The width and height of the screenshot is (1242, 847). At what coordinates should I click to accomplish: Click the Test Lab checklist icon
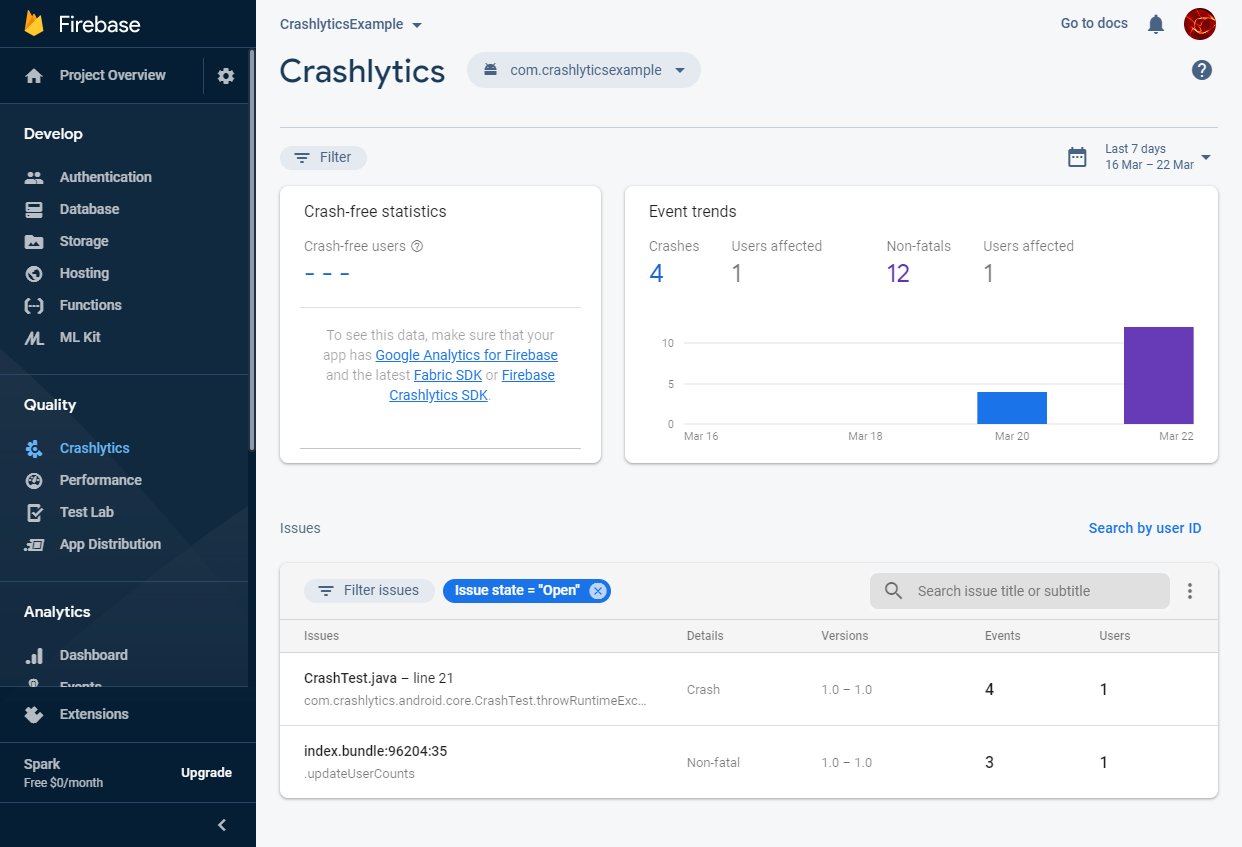tap(34, 513)
